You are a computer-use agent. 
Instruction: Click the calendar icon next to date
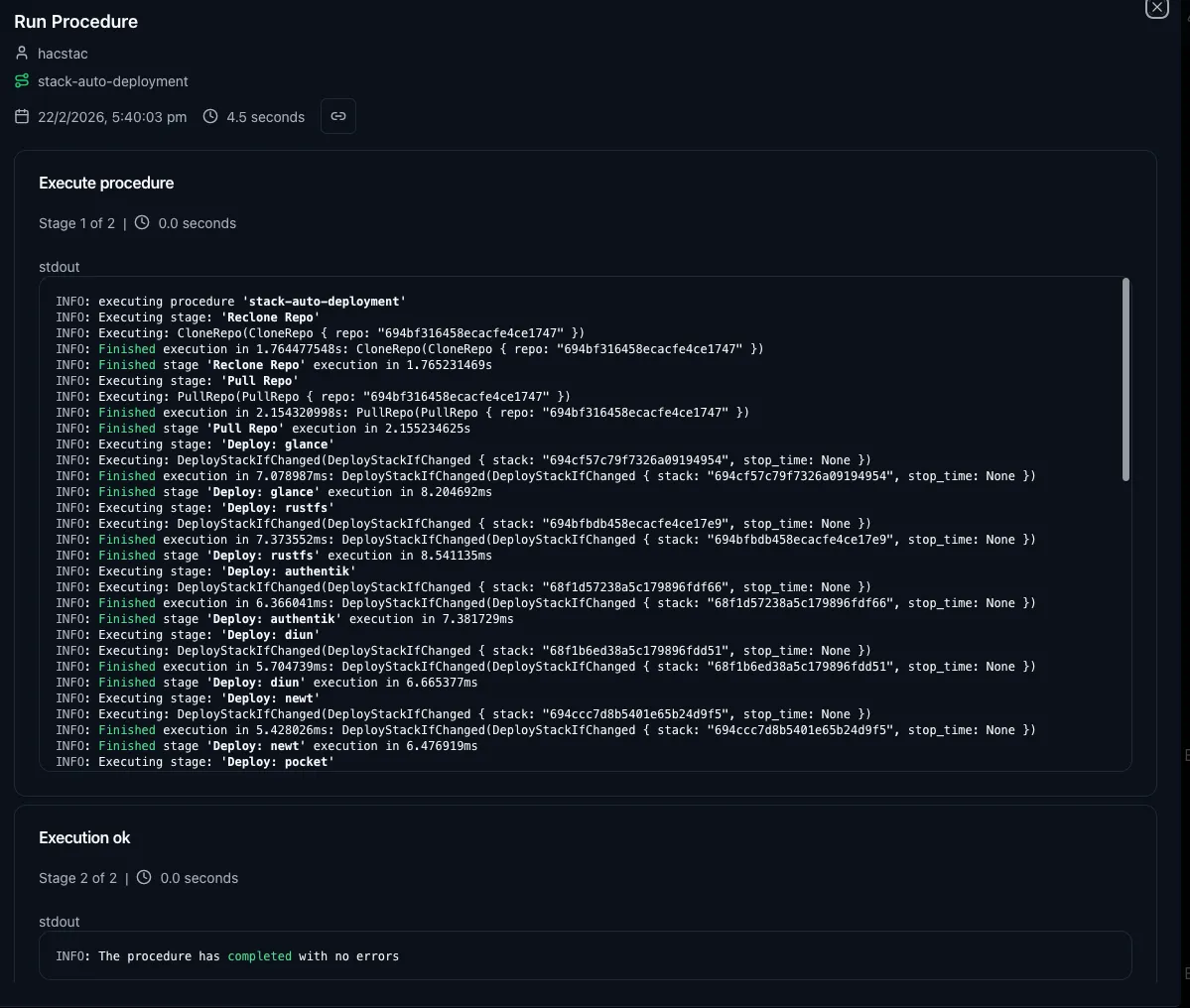[x=22, y=117]
